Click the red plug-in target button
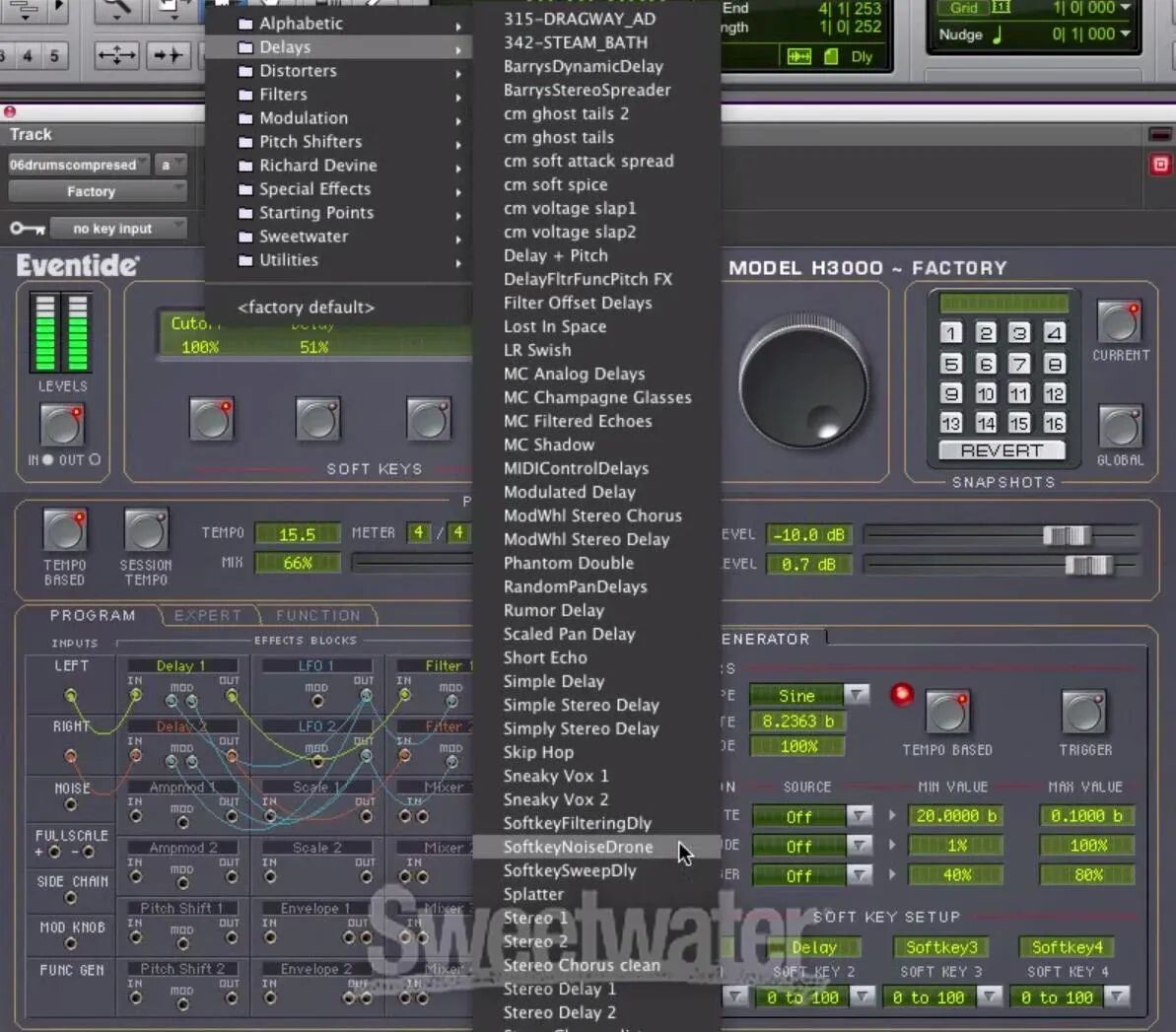Image resolution: width=1176 pixels, height=1032 pixels. coord(1160,165)
